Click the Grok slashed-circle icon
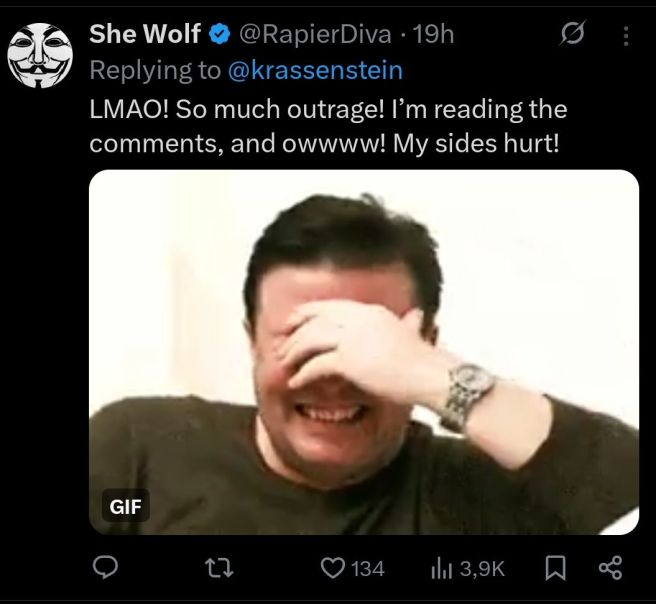Image resolution: width=656 pixels, height=604 pixels. click(572, 35)
